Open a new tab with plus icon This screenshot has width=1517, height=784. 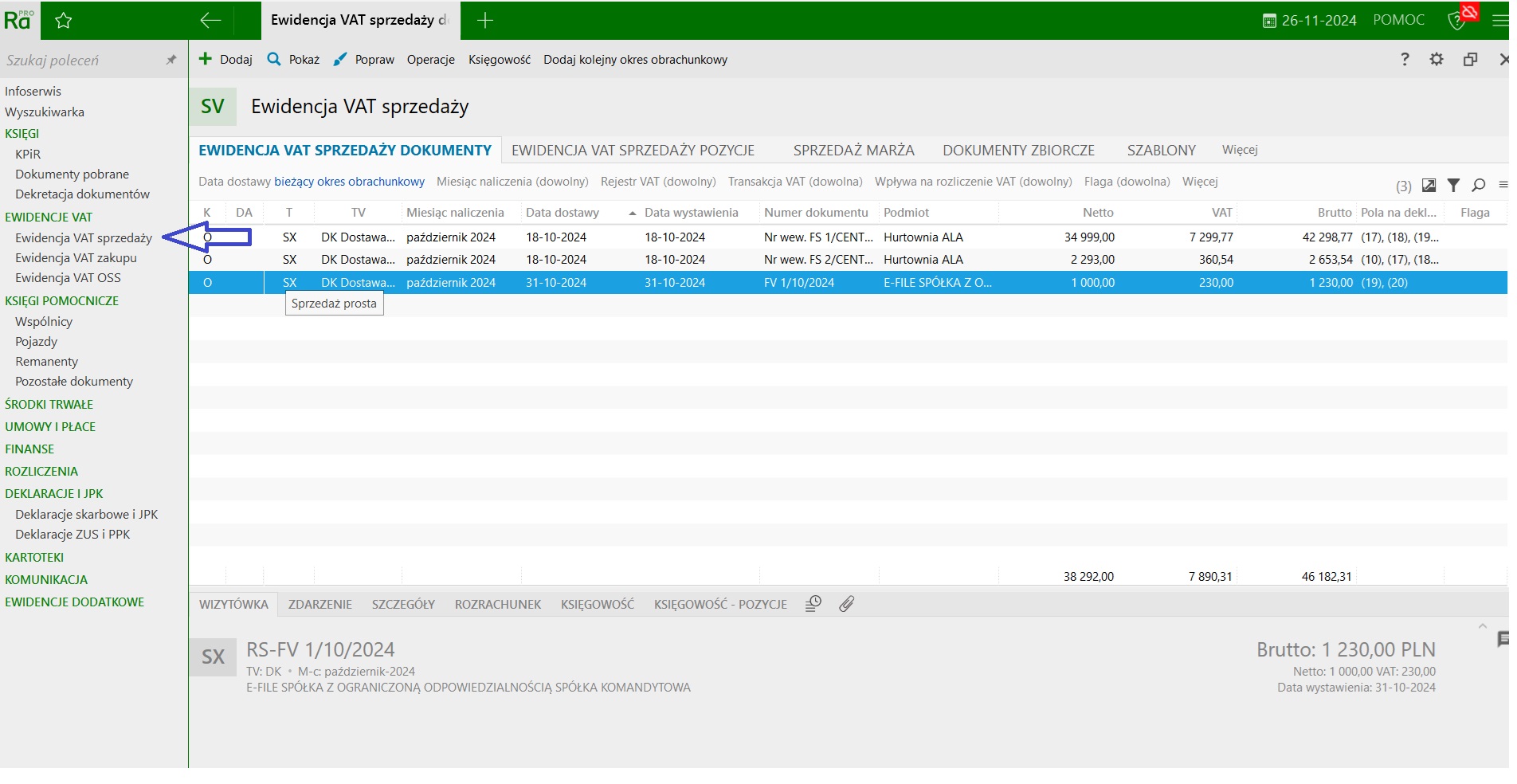click(x=484, y=20)
